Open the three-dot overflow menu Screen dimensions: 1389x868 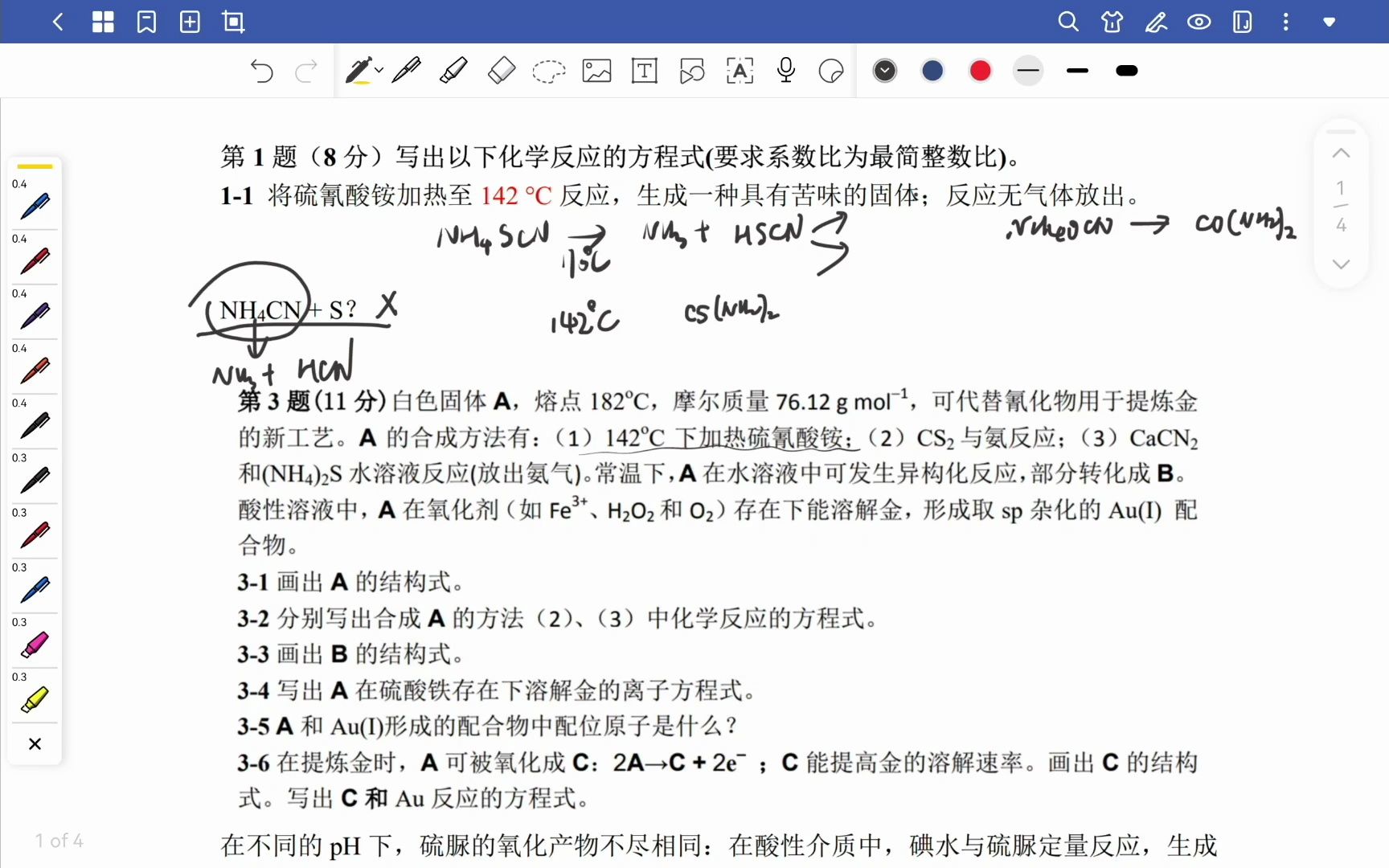1285,22
